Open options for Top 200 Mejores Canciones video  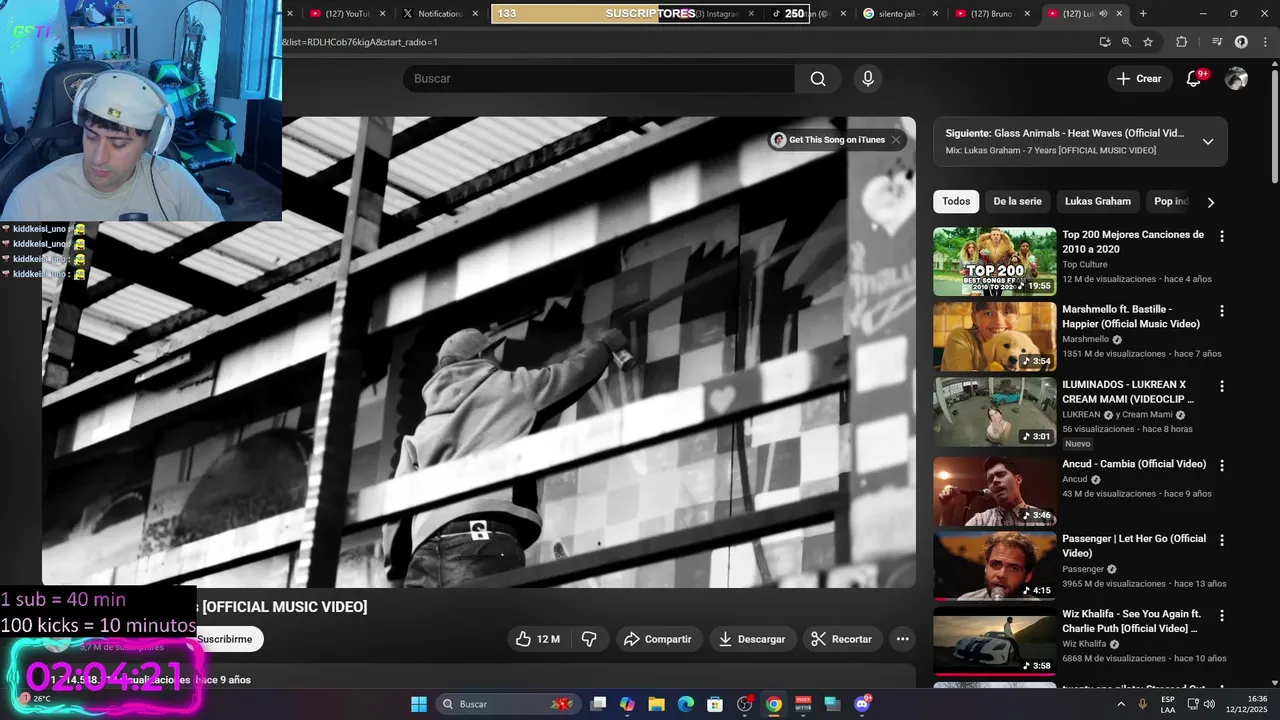[1221, 237]
